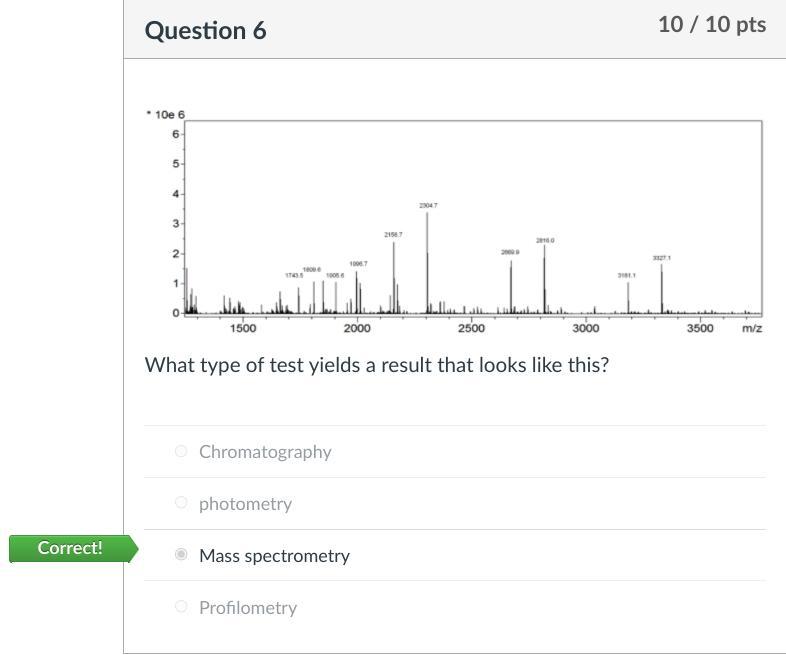Click the peak labeled 2158.7
The width and height of the screenshot is (786, 655).
coord(393,275)
